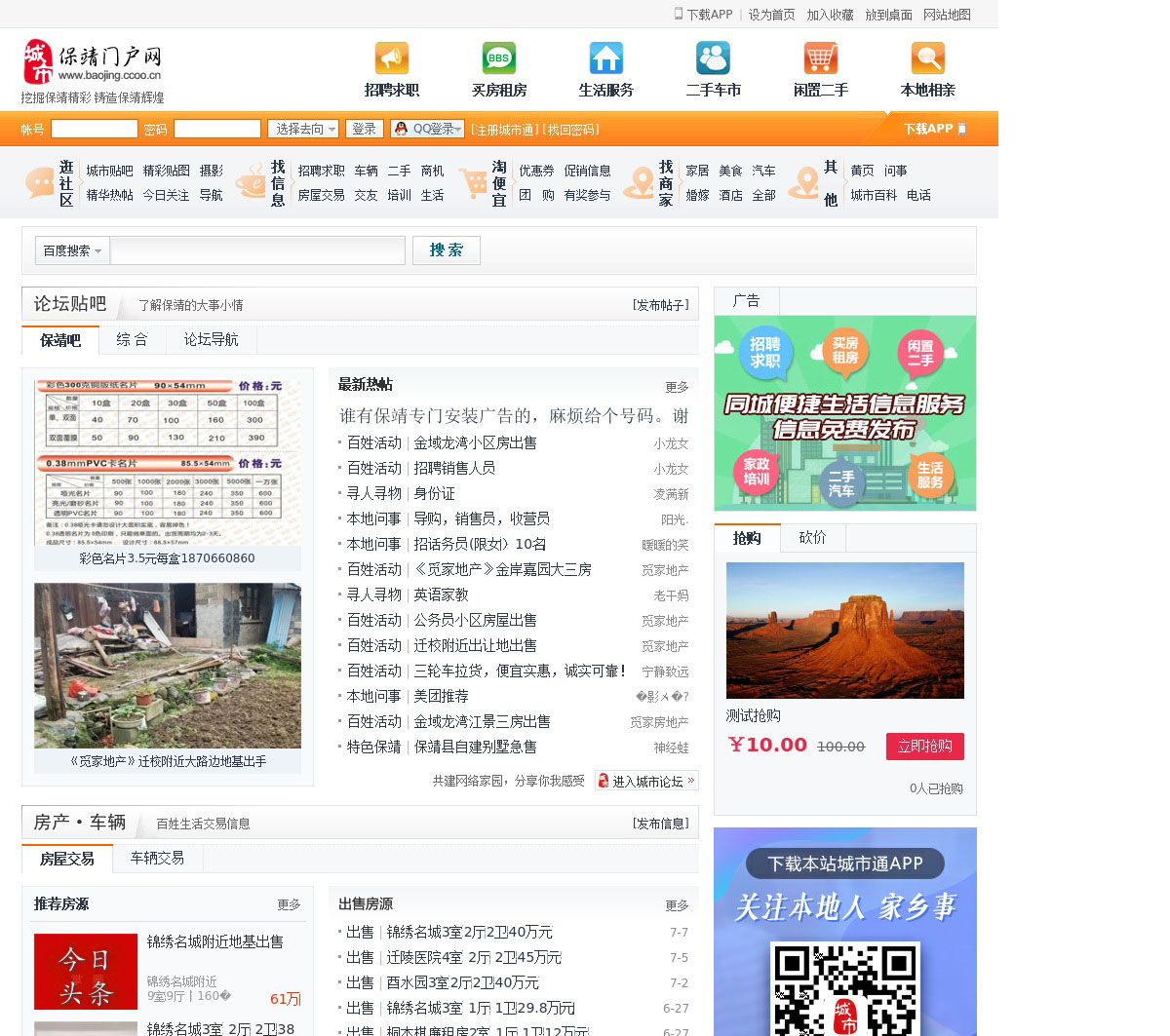Click the QQ penguin login icon
1170x1036 pixels.
coord(401,129)
